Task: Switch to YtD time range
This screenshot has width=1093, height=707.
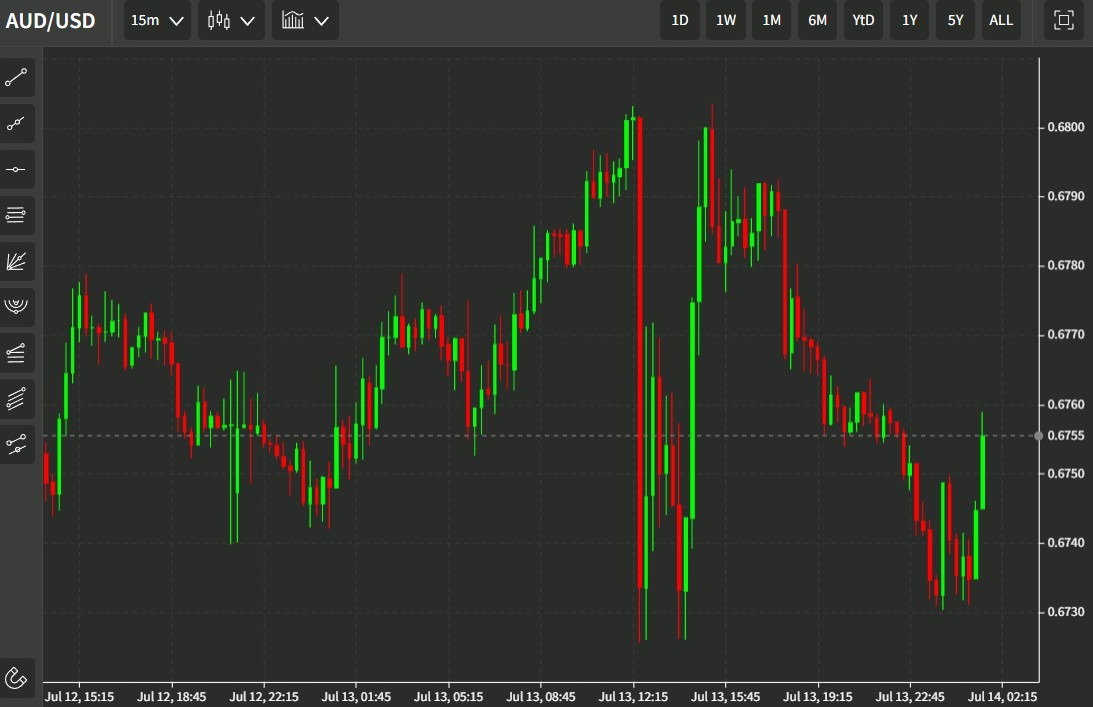Action: click(863, 20)
